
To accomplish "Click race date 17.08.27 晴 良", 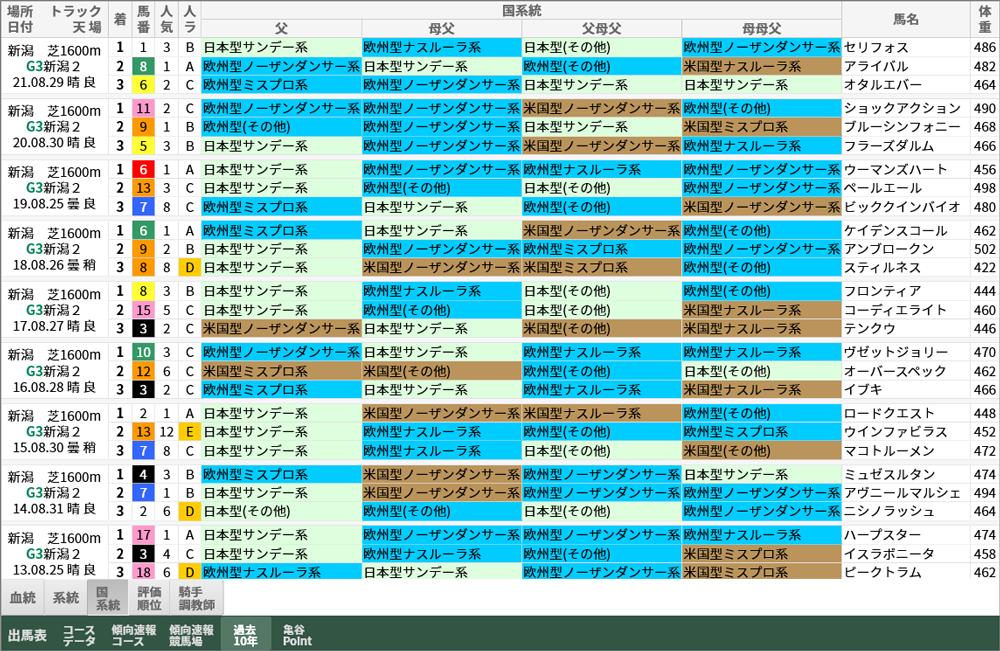I will point(54,326).
